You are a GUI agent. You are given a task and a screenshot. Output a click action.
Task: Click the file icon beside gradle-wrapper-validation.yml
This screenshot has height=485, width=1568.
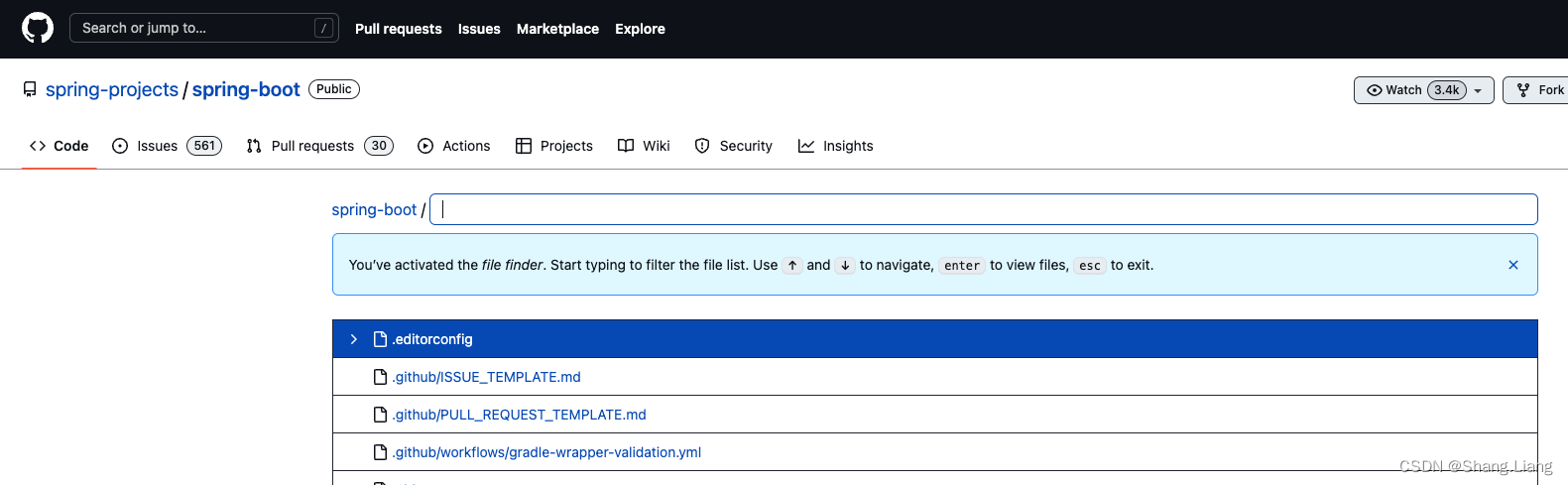coord(380,452)
